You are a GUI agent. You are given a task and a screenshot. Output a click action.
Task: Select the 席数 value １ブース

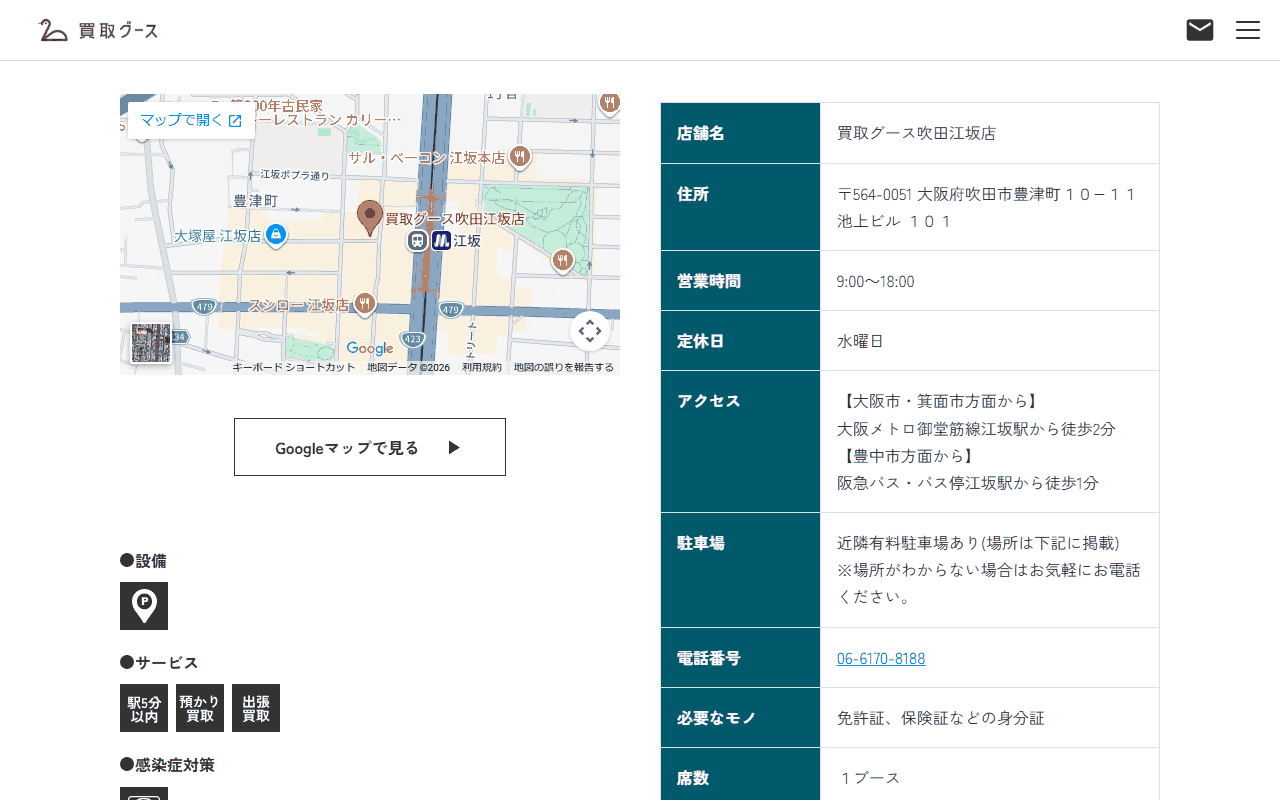869,778
